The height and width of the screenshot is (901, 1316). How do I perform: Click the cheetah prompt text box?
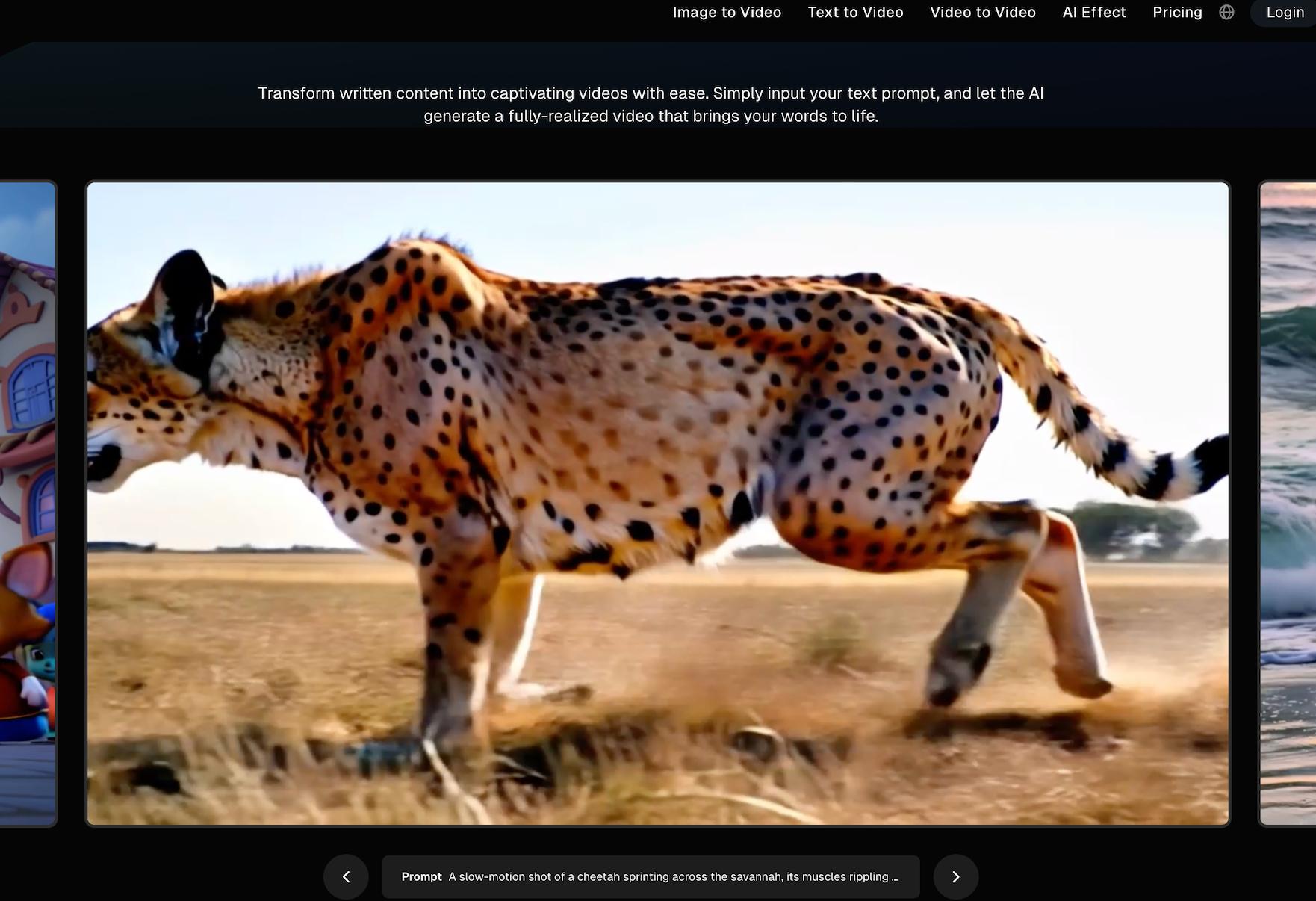click(651, 876)
